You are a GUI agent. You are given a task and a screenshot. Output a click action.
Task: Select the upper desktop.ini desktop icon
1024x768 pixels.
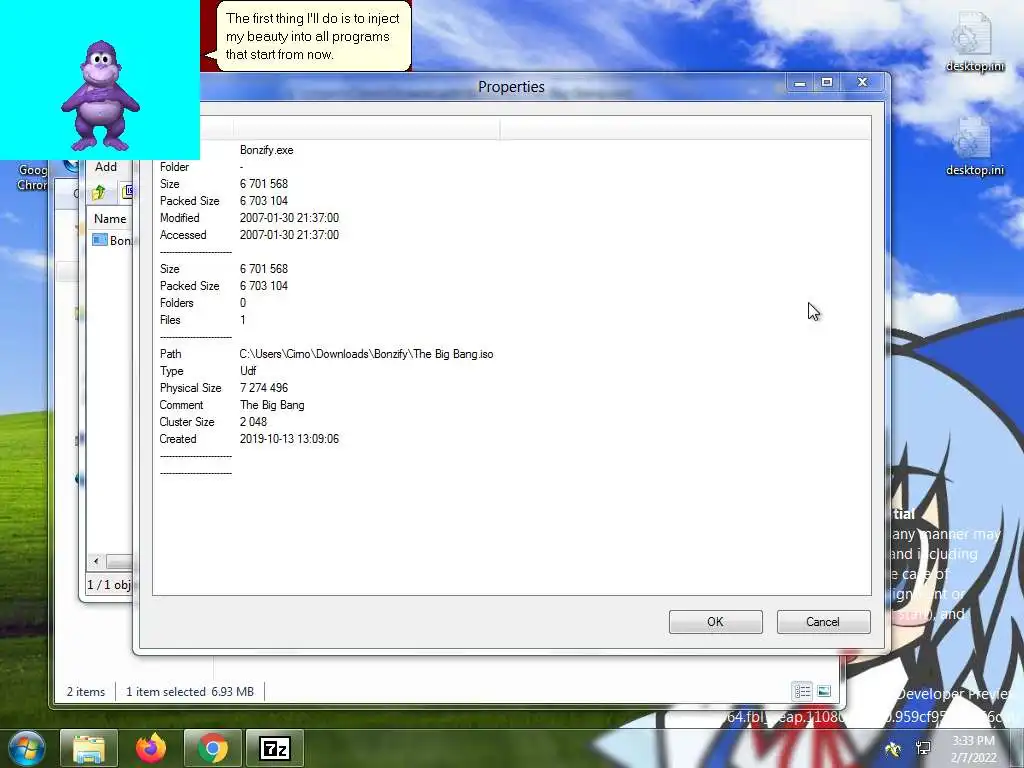click(974, 42)
